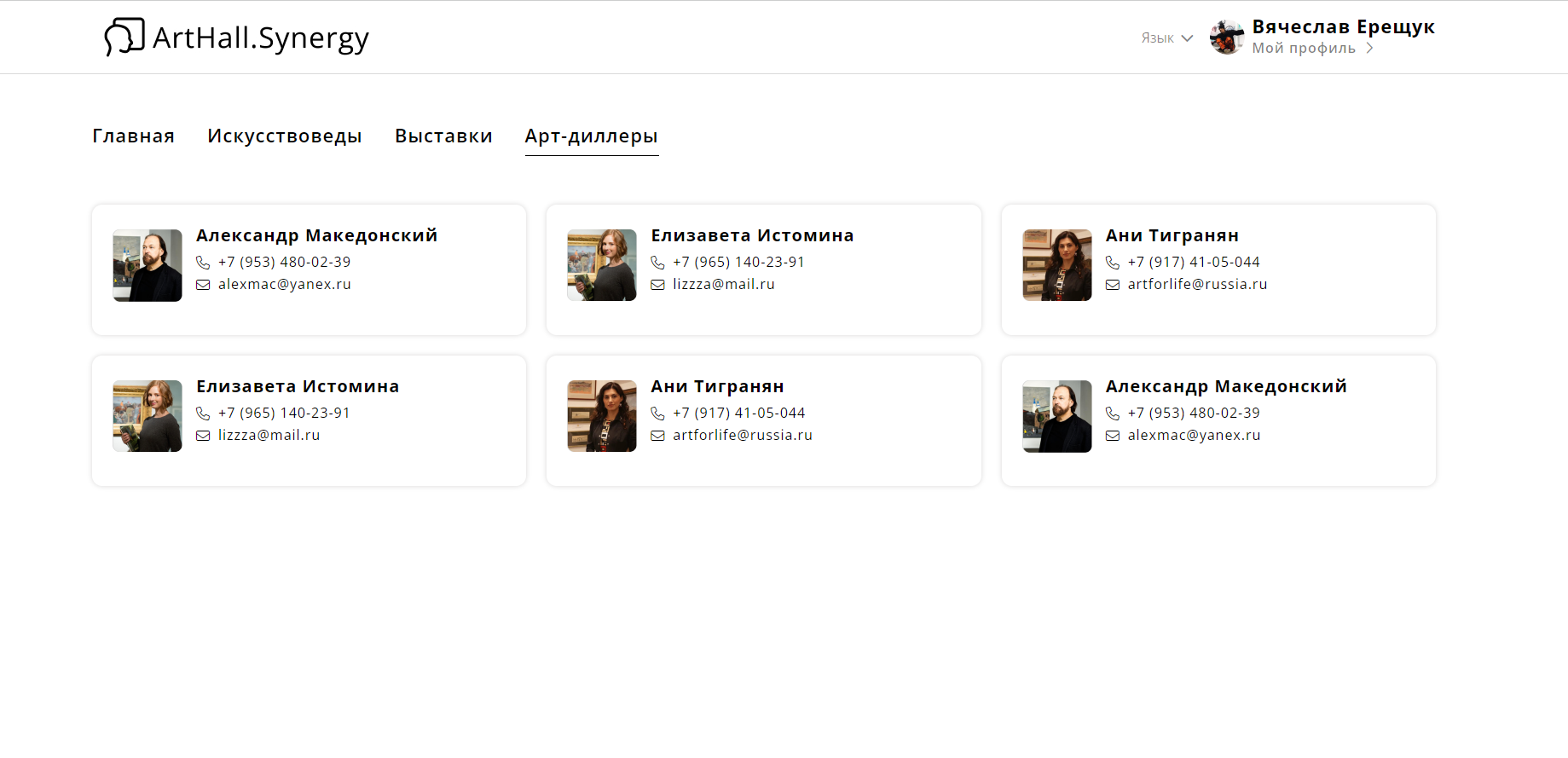The width and height of the screenshot is (1568, 758).
Task: Click envelope icon on top-row Елизавета Истомина card
Action: [657, 285]
